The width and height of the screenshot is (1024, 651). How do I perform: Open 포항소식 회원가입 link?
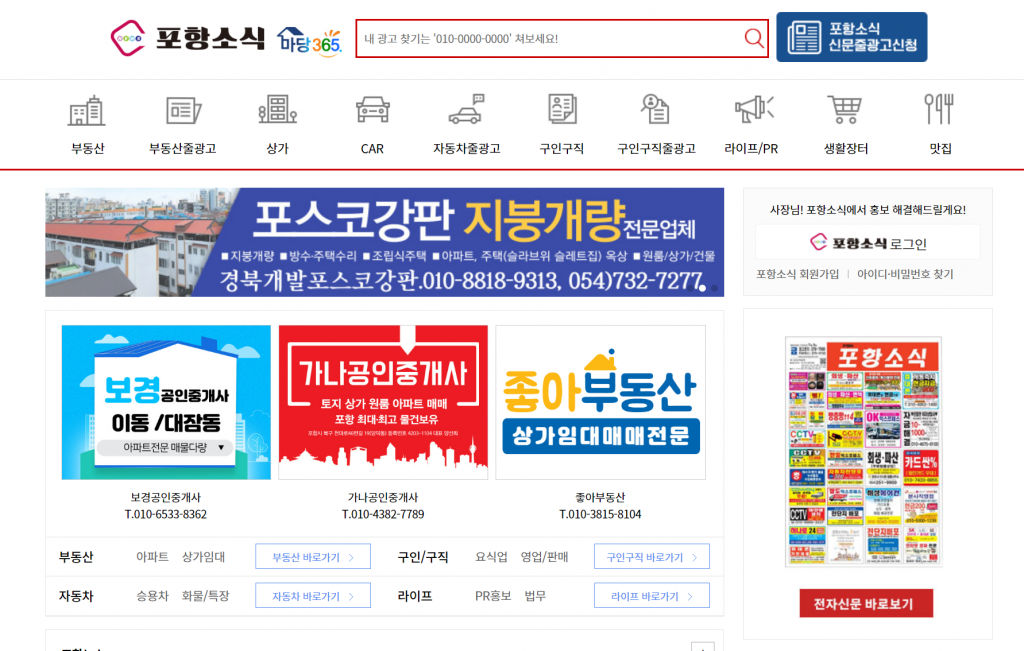(x=797, y=274)
